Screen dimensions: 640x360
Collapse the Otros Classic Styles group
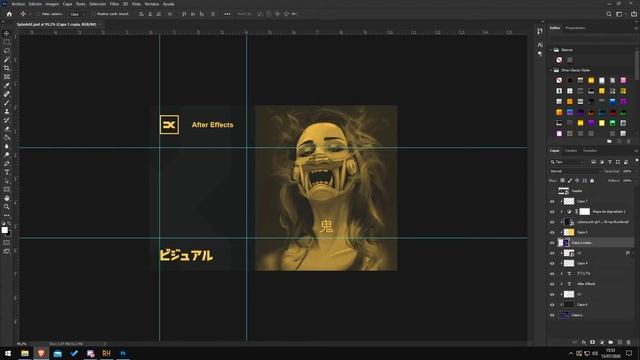pos(551,70)
